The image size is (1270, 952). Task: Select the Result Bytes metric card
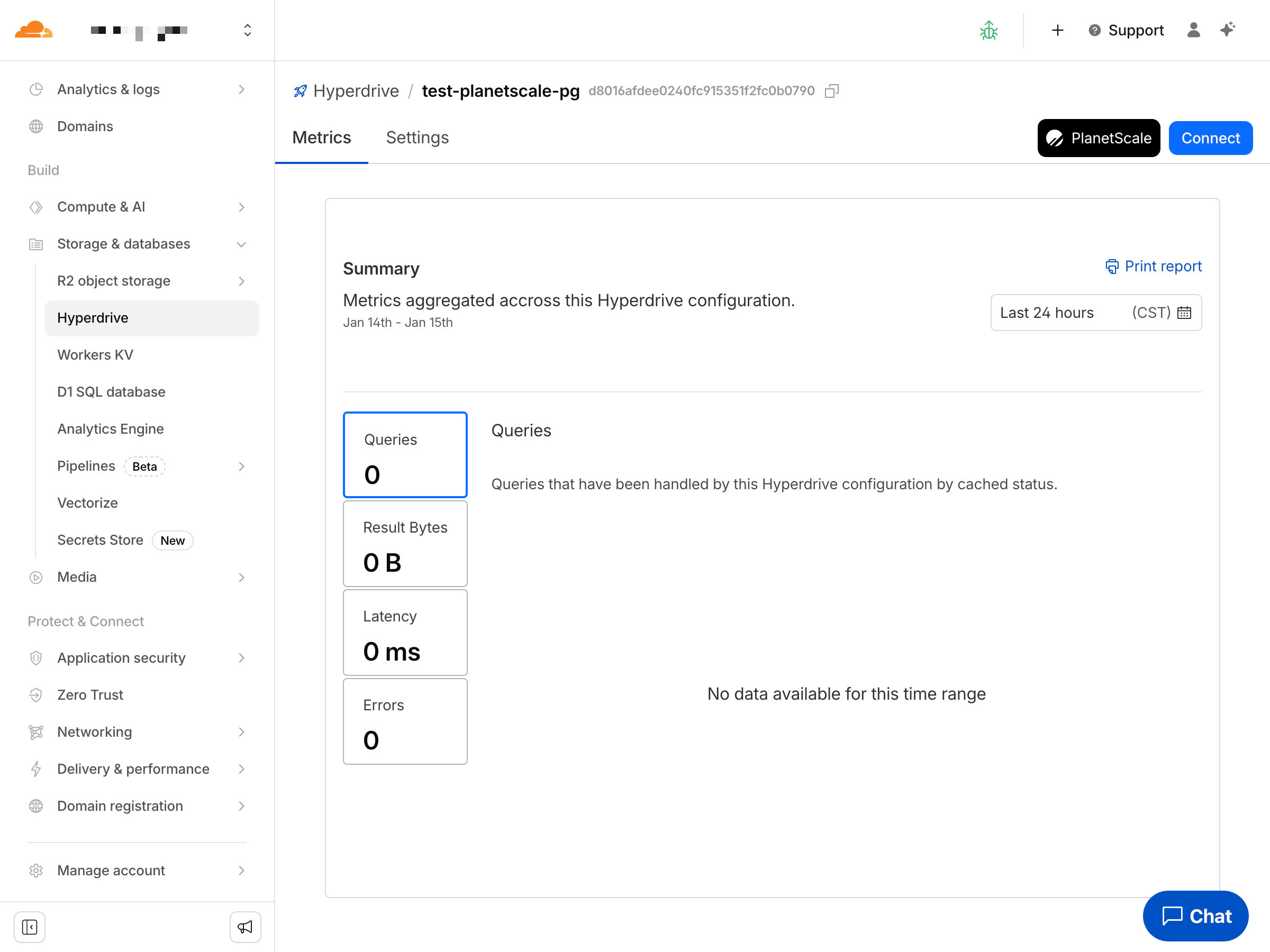tap(405, 543)
